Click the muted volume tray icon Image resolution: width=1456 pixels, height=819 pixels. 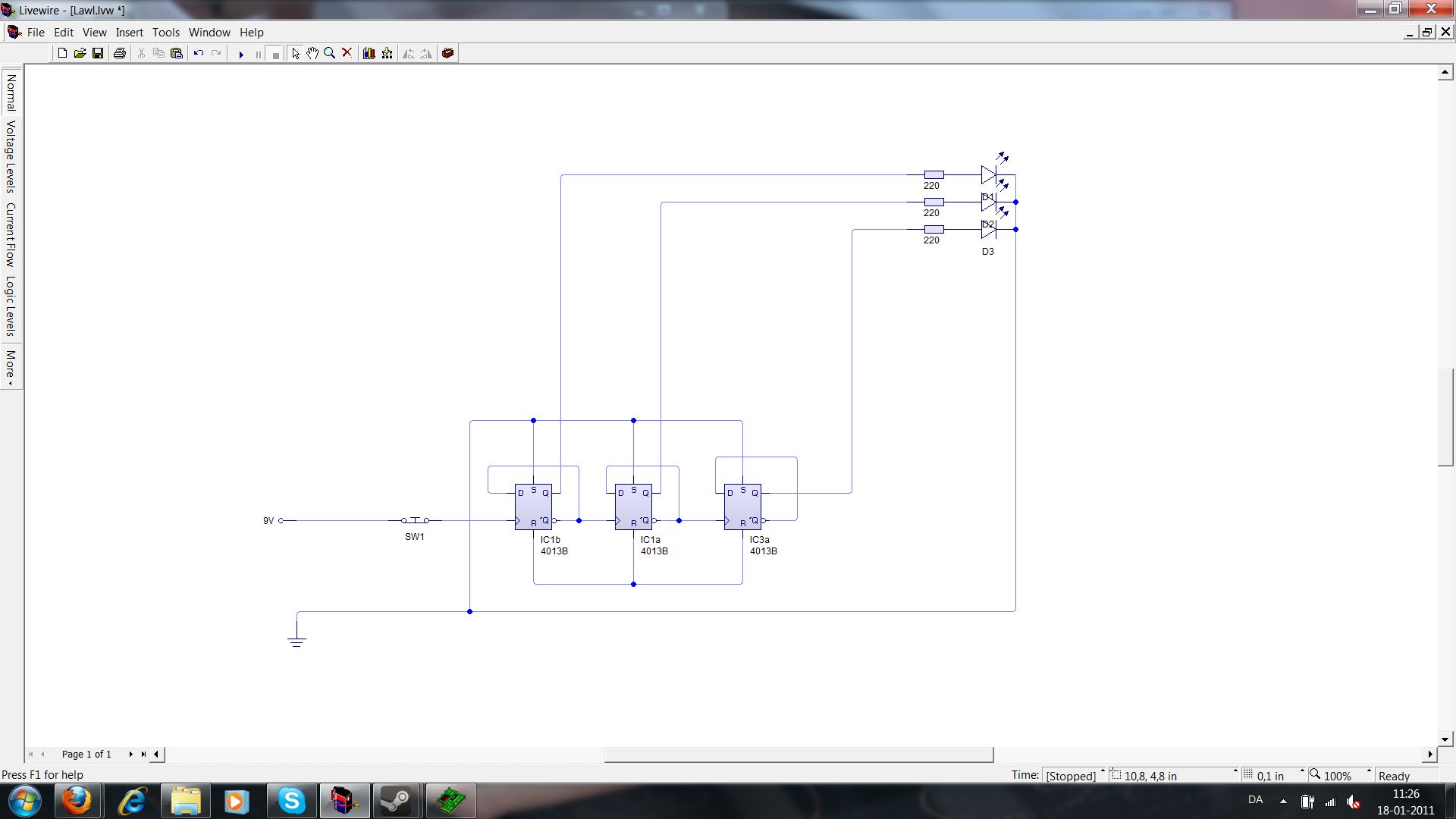tap(1354, 801)
